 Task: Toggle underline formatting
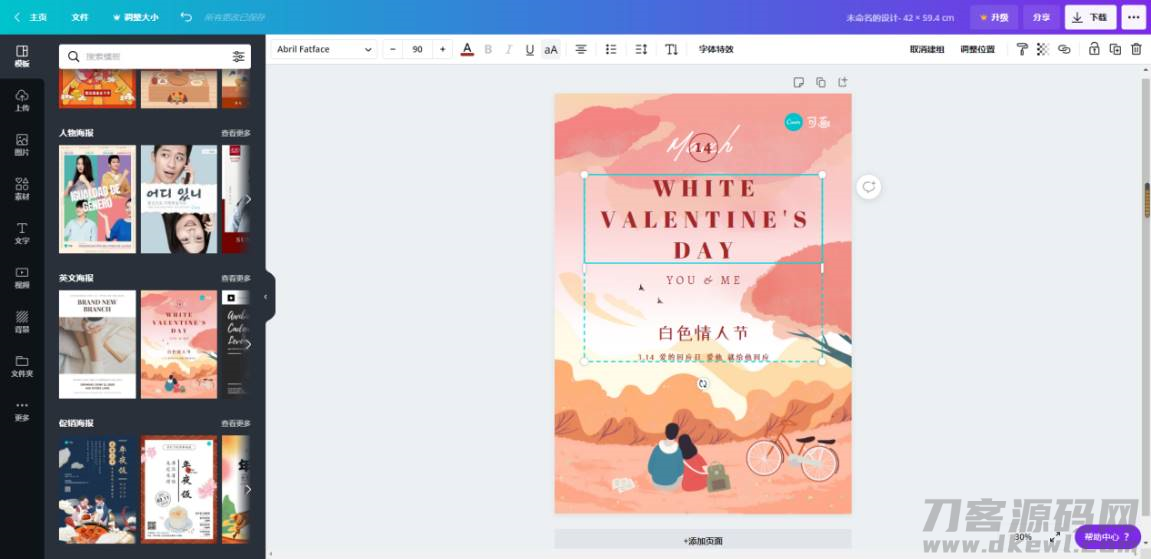(x=529, y=49)
